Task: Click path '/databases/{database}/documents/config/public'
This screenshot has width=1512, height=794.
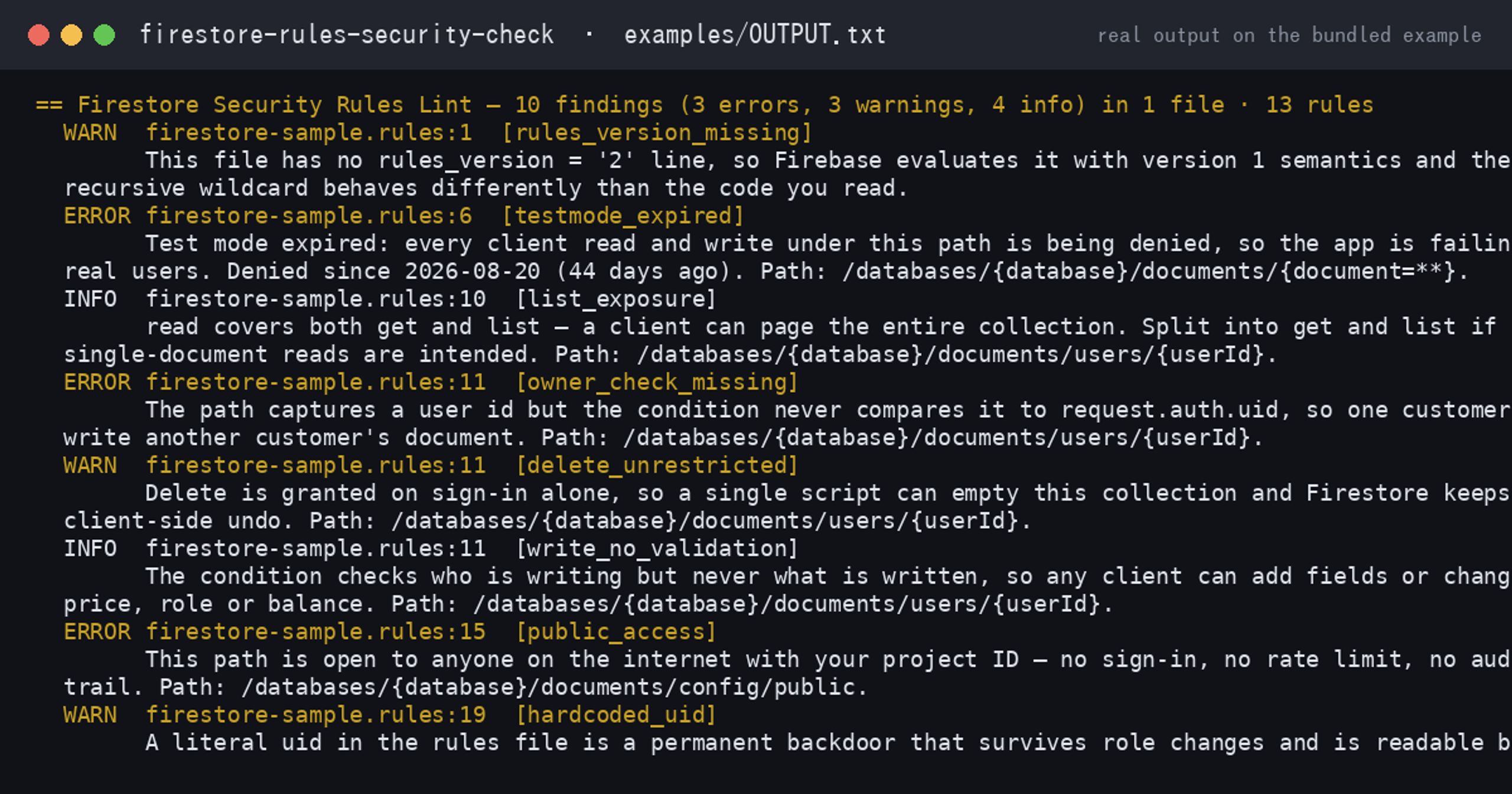Action: (x=549, y=688)
